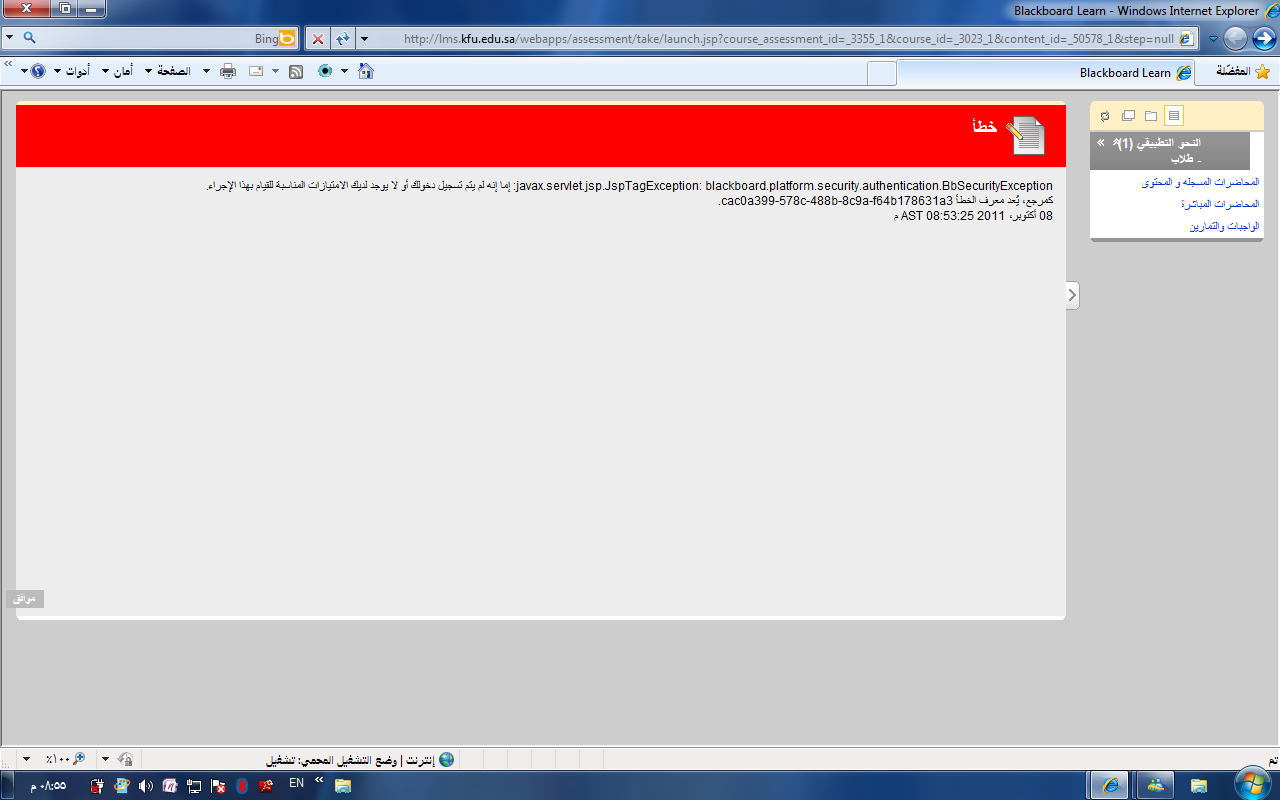This screenshot has height=800, width=1280.
Task: Click the volume speaker tray icon
Action: tap(146, 786)
